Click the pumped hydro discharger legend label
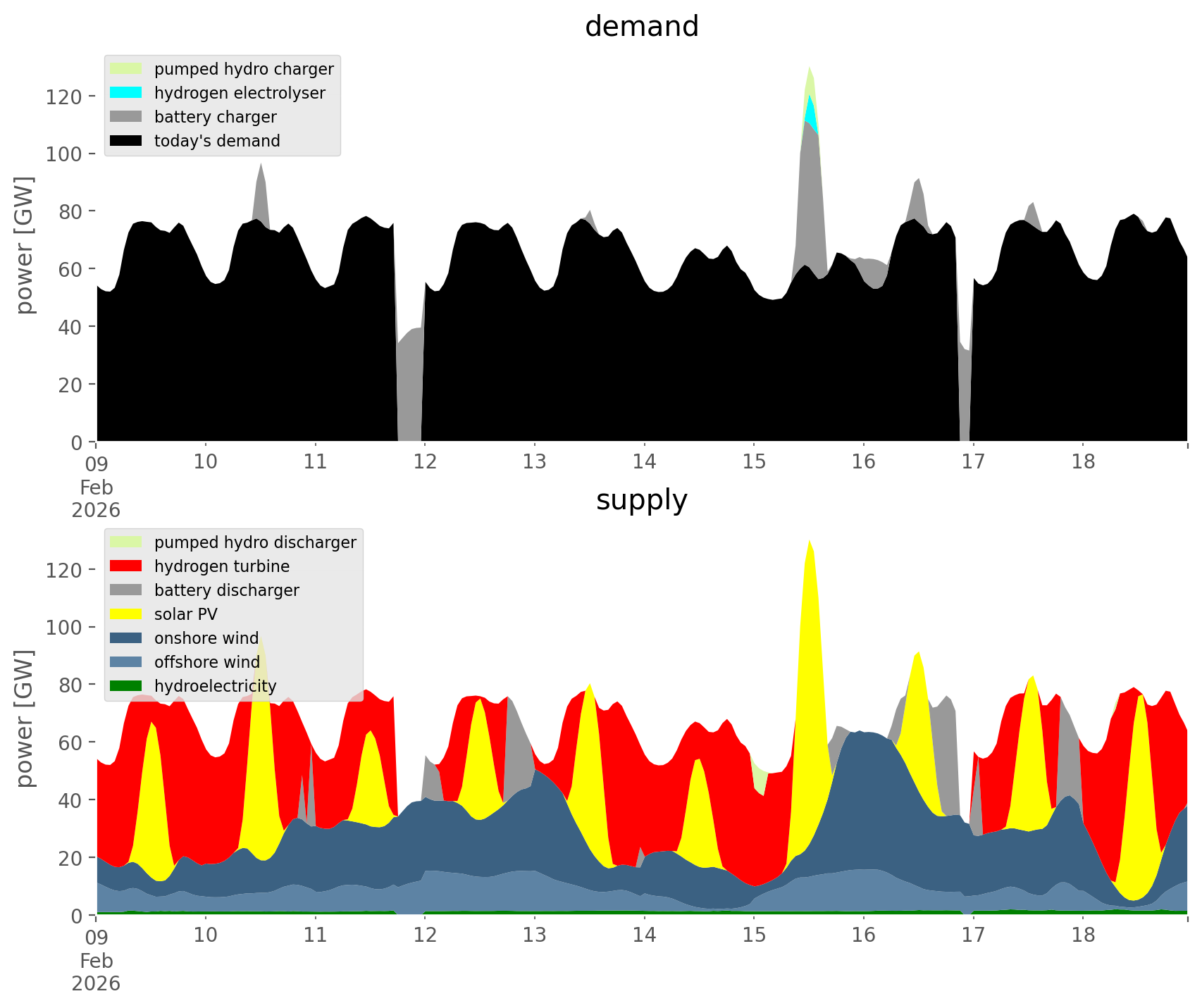1202x1008 pixels. 255,542
